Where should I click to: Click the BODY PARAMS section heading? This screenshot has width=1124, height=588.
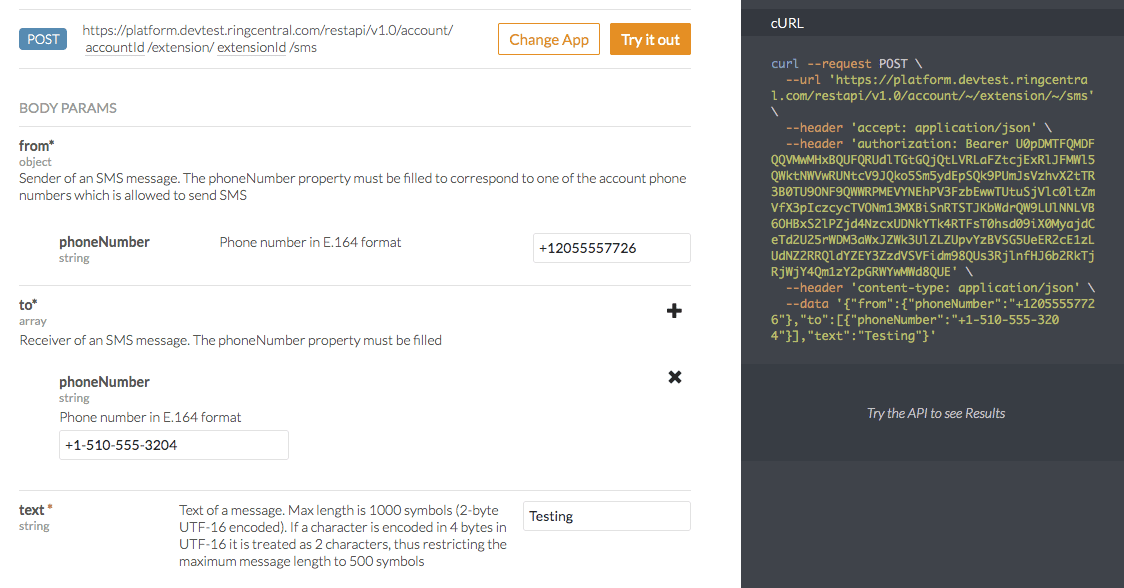tap(68, 108)
